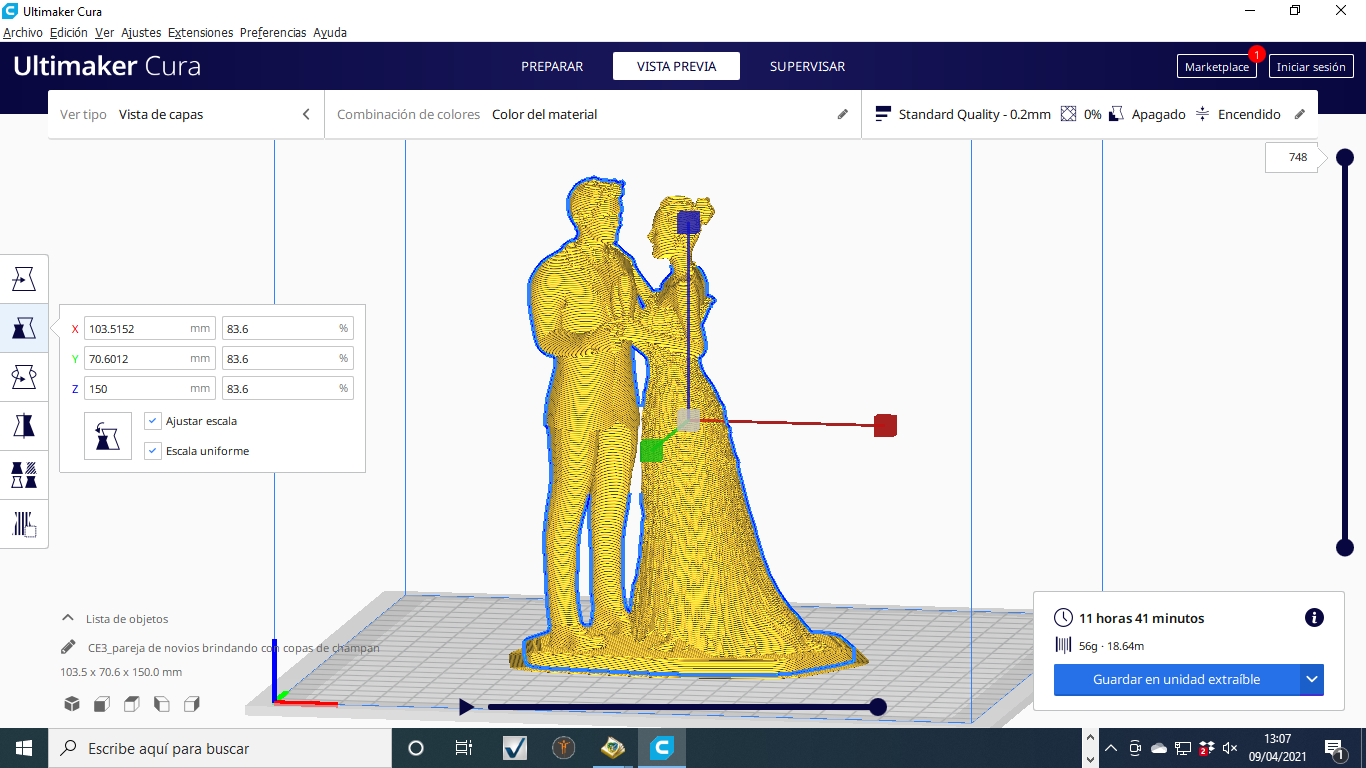Select the Mirror tool in left toolbar

pyautogui.click(x=24, y=426)
